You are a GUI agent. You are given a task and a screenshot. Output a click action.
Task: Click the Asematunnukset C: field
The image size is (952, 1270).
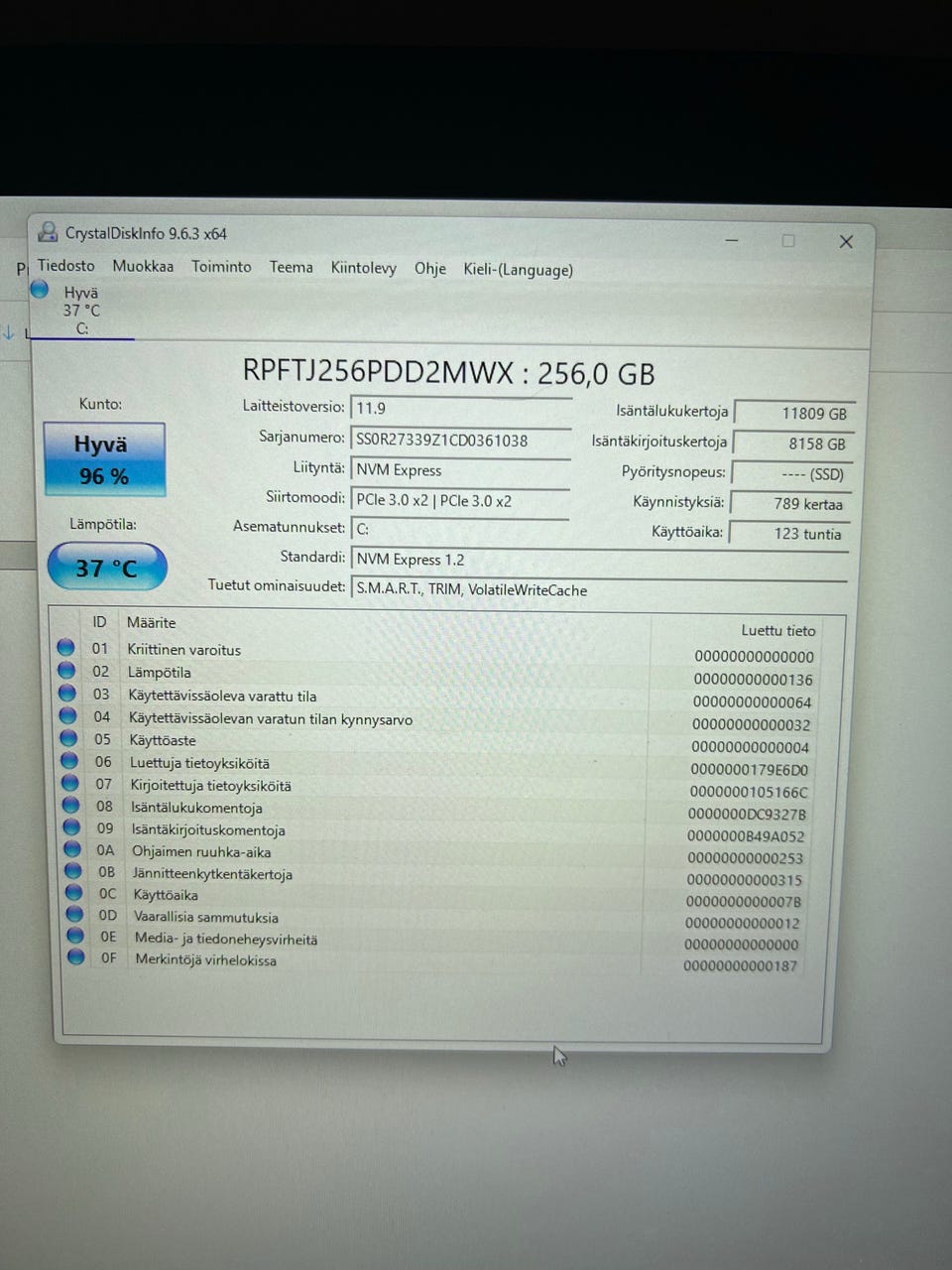click(460, 529)
